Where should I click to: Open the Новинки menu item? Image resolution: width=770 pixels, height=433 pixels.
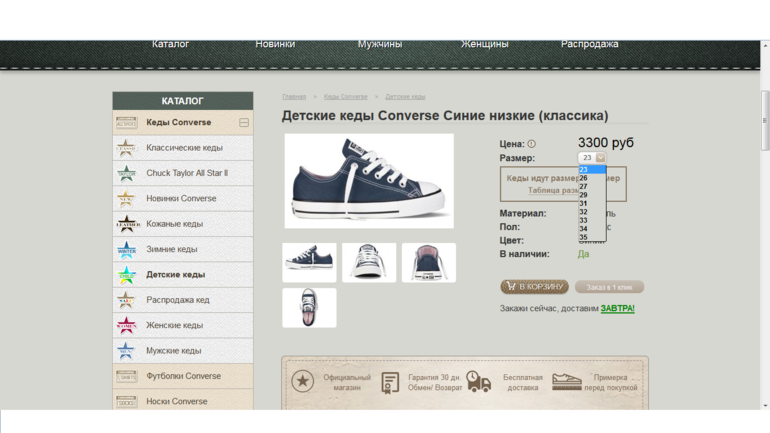click(275, 44)
